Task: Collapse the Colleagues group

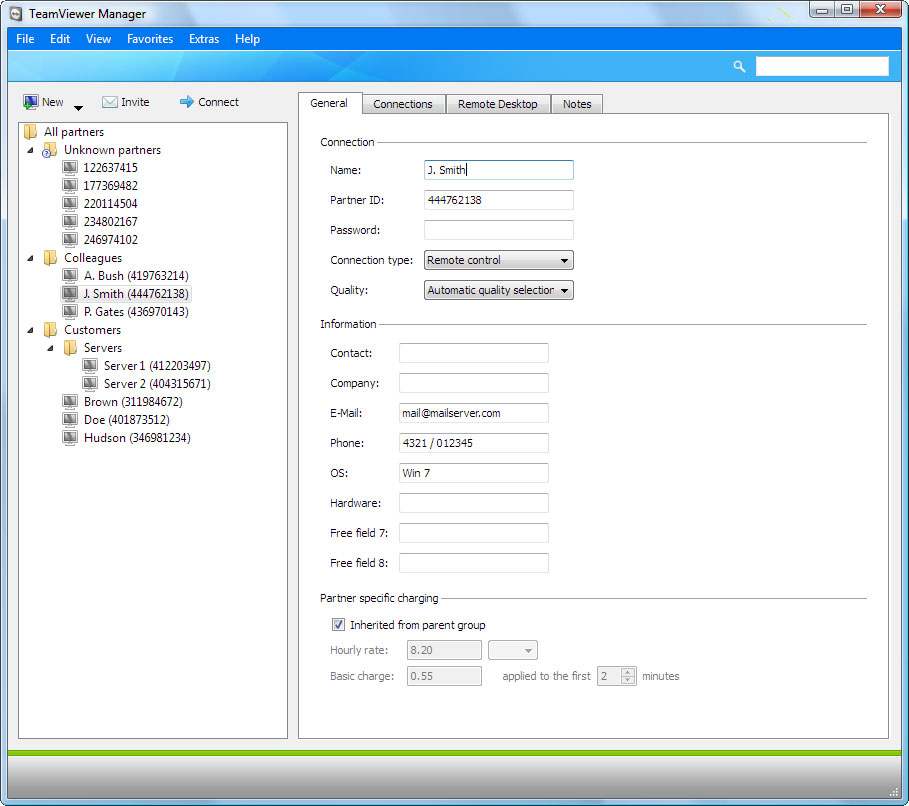Action: click(x=30, y=258)
